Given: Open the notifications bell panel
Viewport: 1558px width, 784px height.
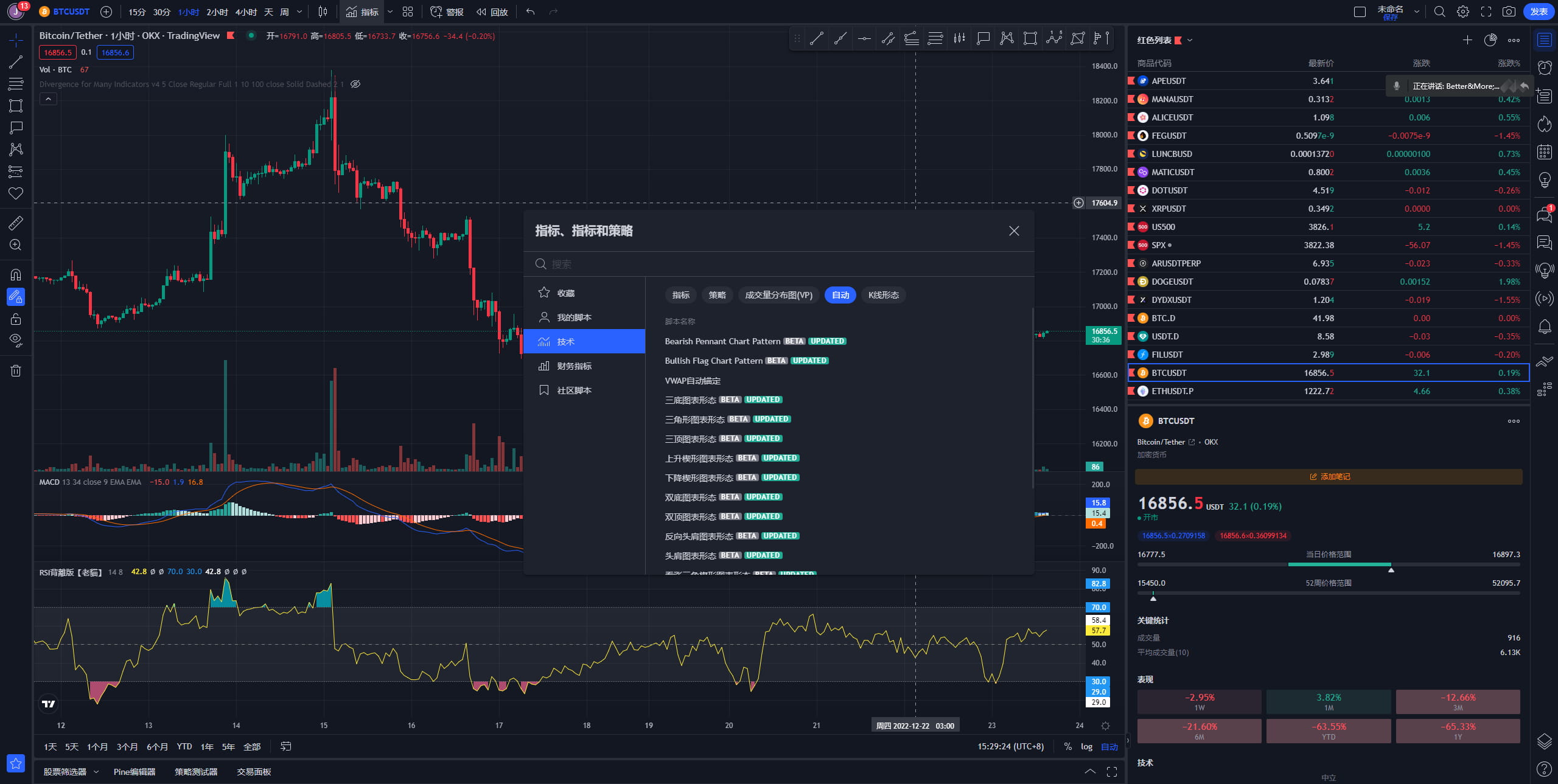Looking at the screenshot, I should (1545, 325).
